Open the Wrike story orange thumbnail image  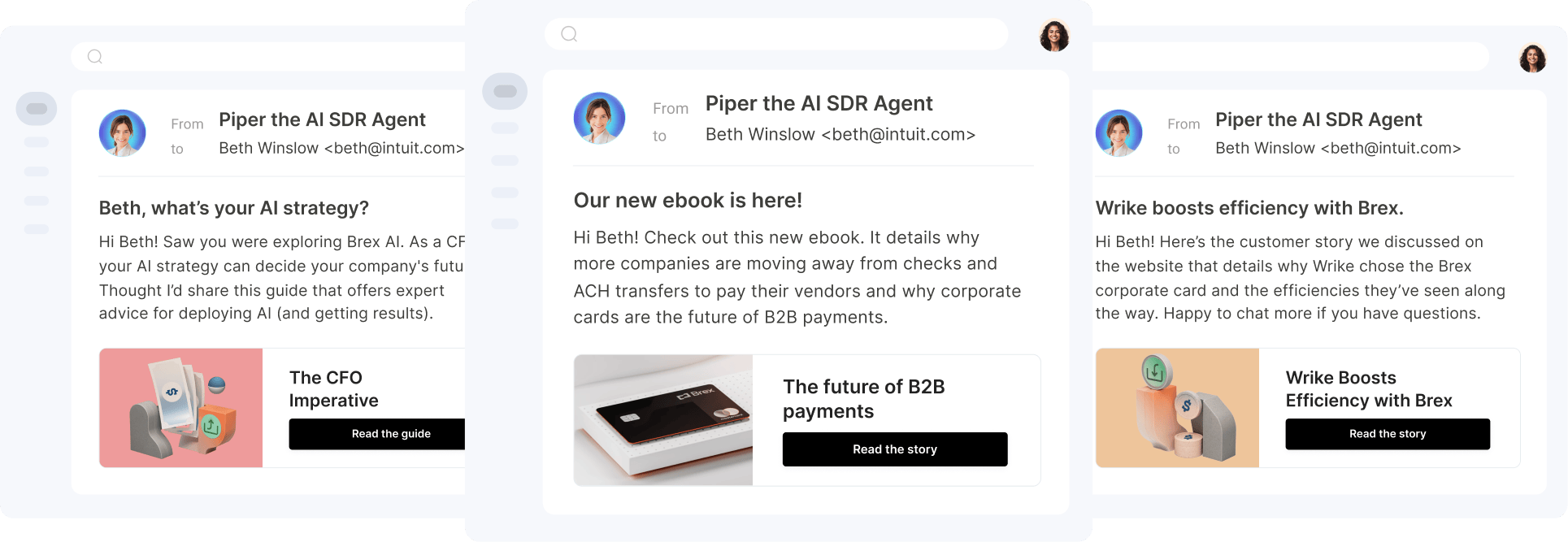[x=1177, y=408]
